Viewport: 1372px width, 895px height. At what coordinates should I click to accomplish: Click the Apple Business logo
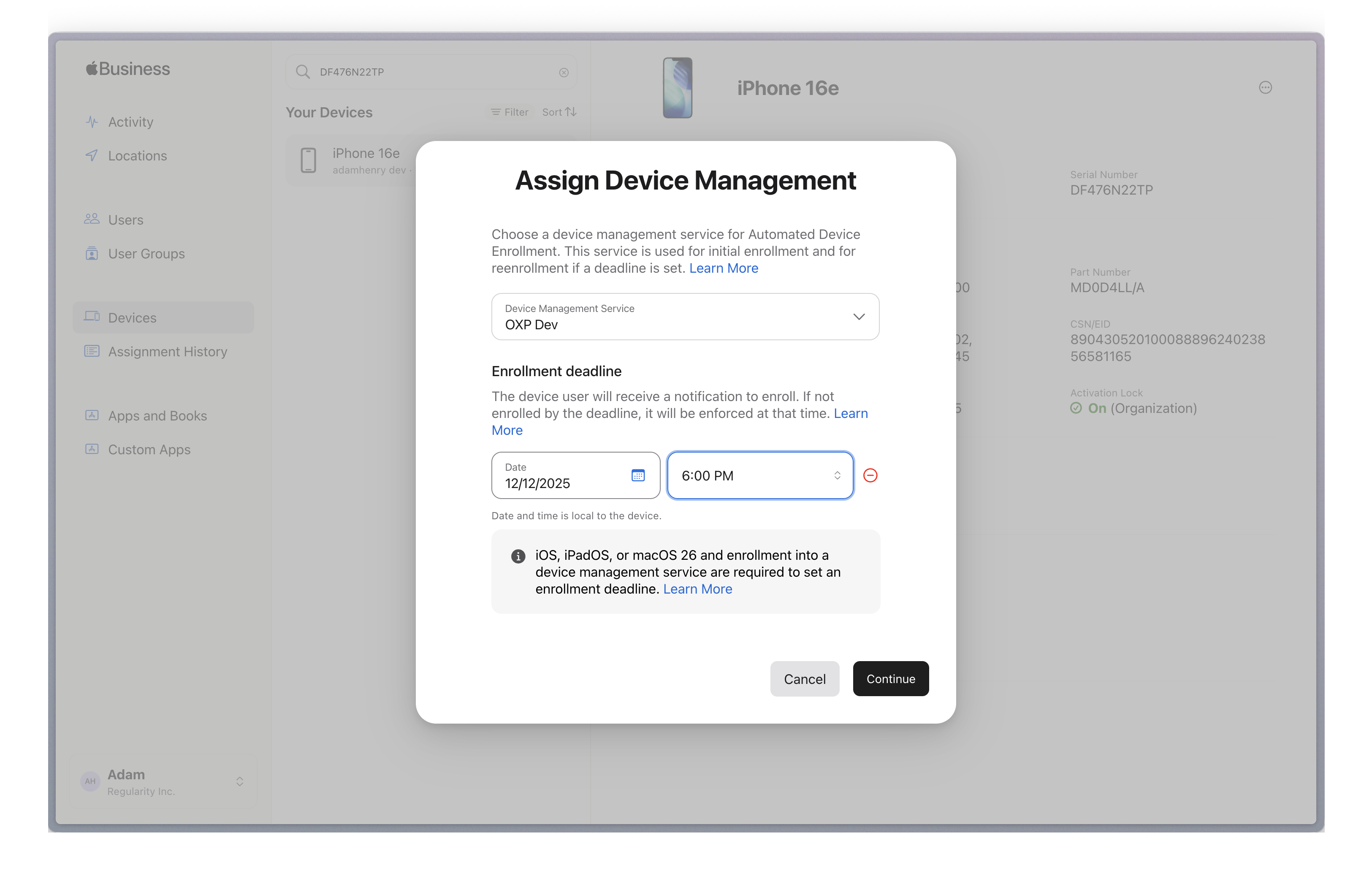[128, 69]
